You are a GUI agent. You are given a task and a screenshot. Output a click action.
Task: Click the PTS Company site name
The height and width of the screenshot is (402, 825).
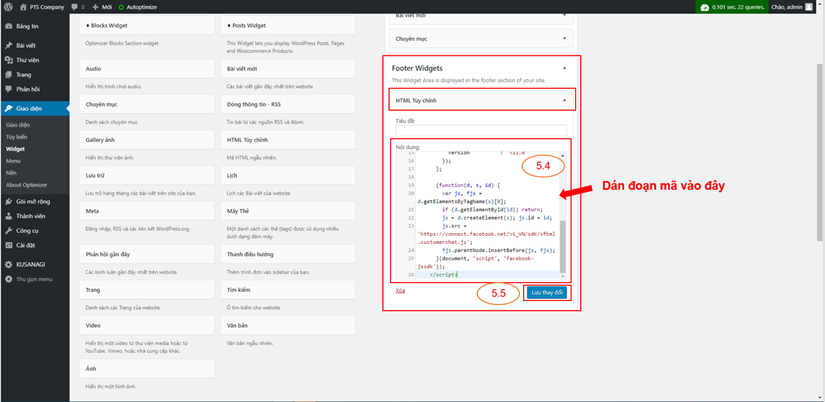click(47, 7)
